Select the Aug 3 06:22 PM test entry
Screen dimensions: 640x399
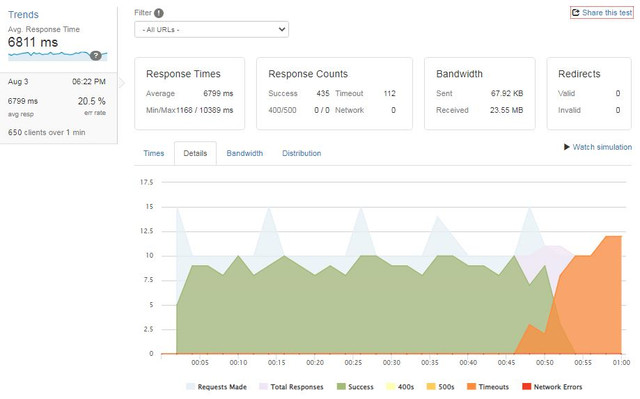[58, 108]
